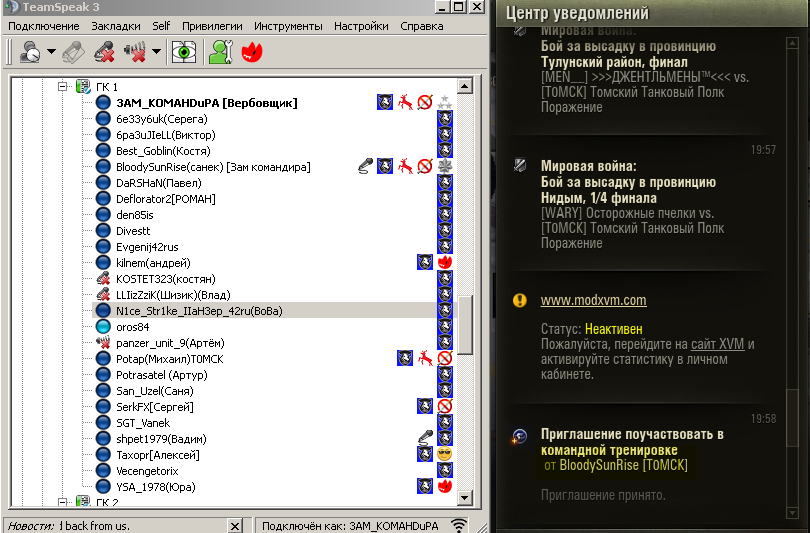
Task: Select user N1ce_Str1ke_IIaH3ep_42ru(BoBa)
Action: click(199, 311)
